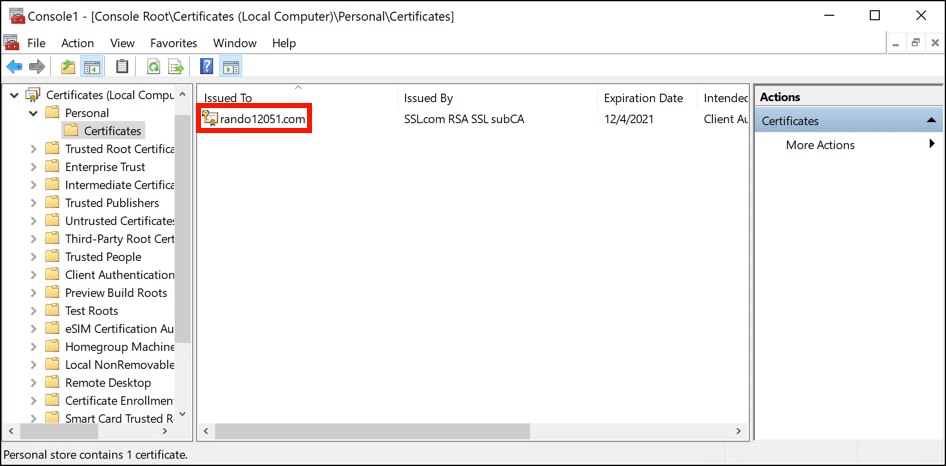Click the Forward arrow toolbar icon

37,67
